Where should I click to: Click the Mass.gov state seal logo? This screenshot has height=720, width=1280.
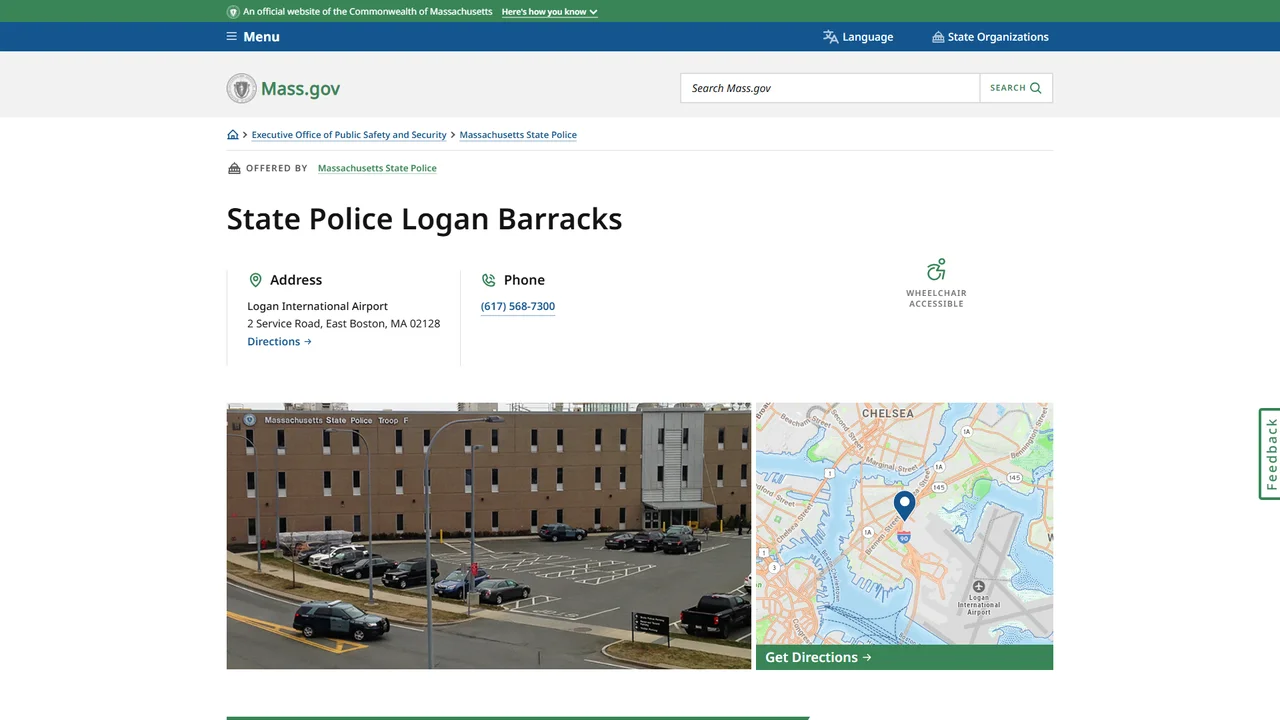click(x=242, y=88)
